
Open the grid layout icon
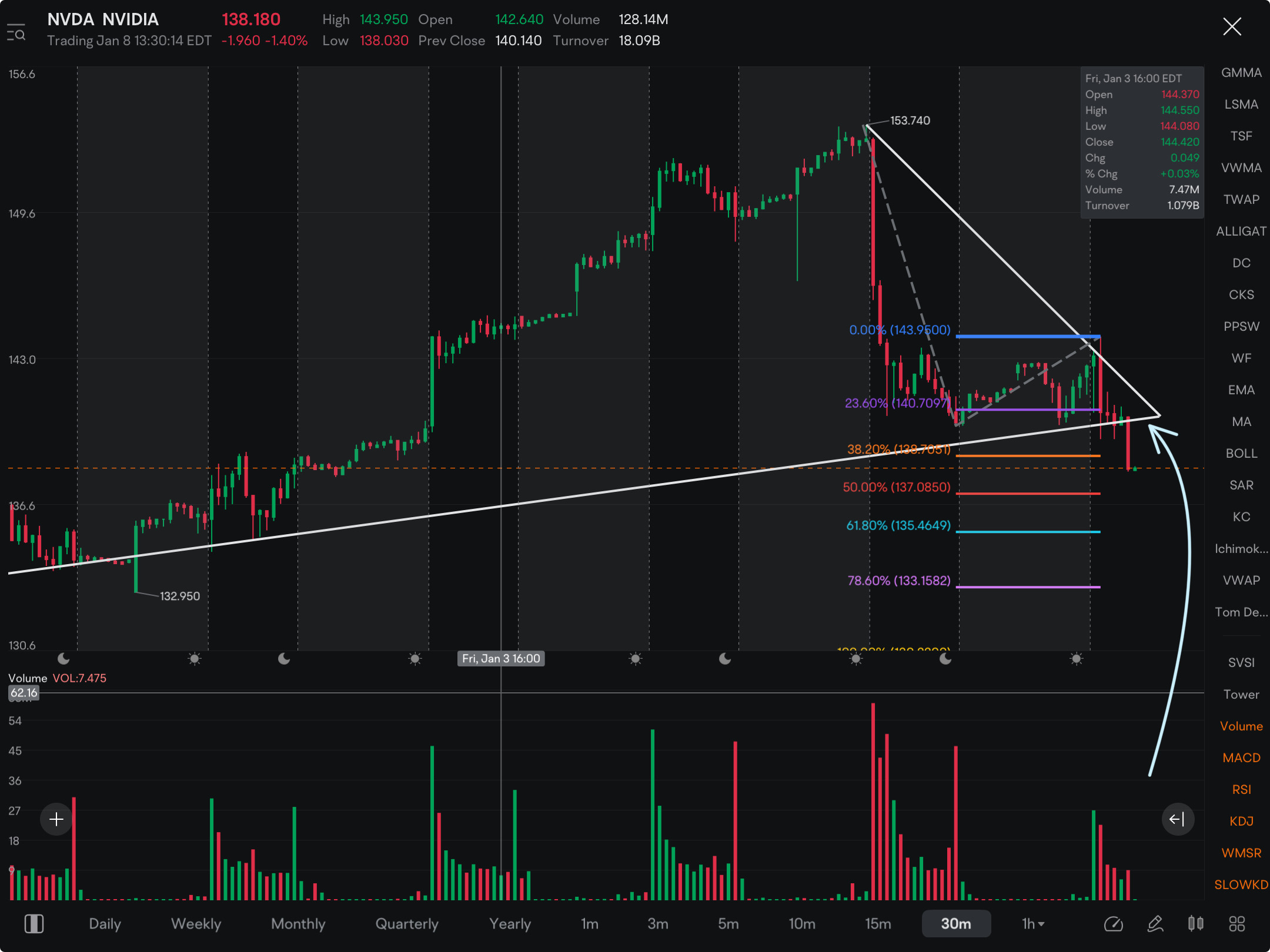pos(1237,924)
